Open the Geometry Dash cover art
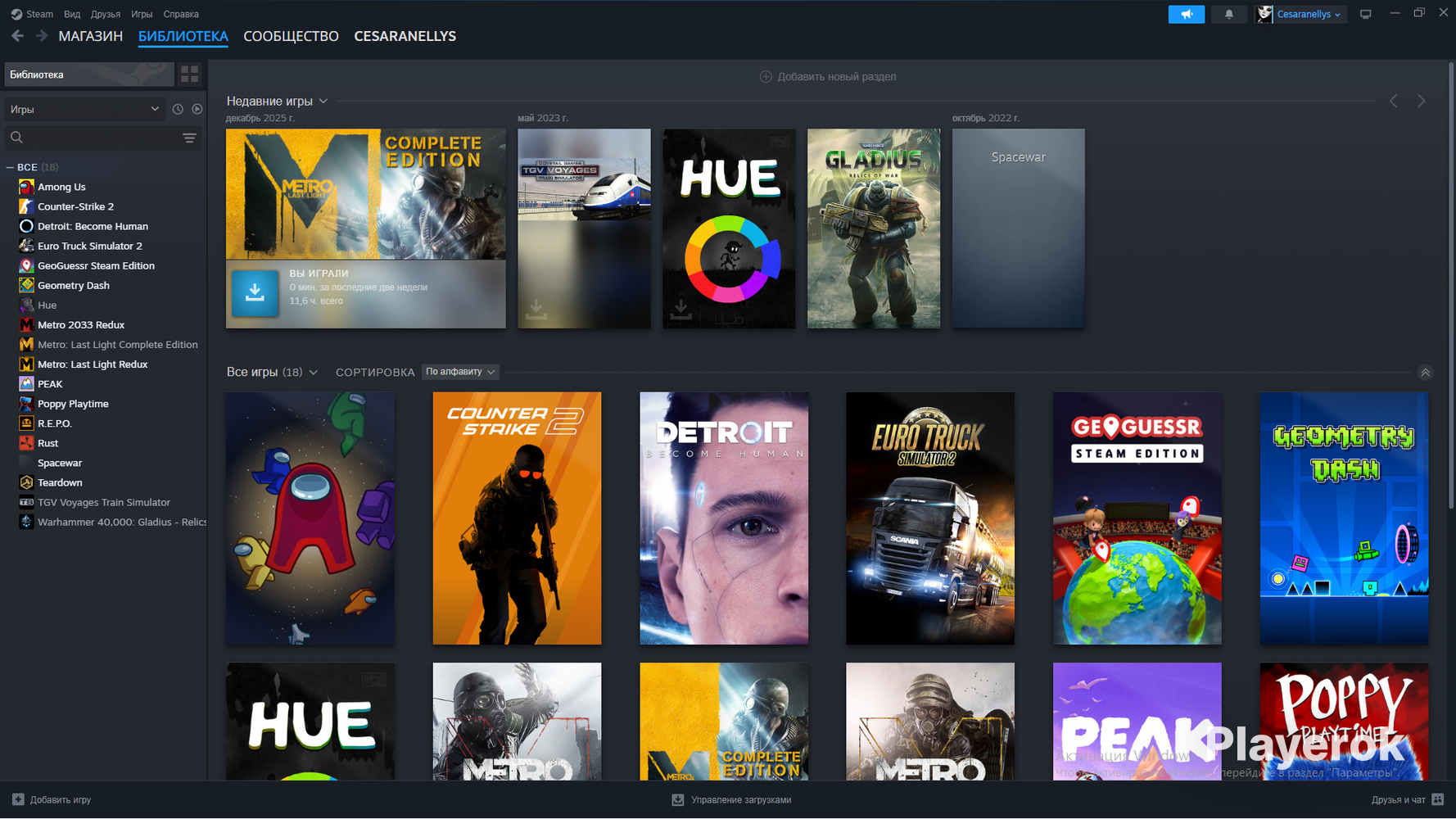Viewport: 1456px width, 819px height. (1344, 518)
